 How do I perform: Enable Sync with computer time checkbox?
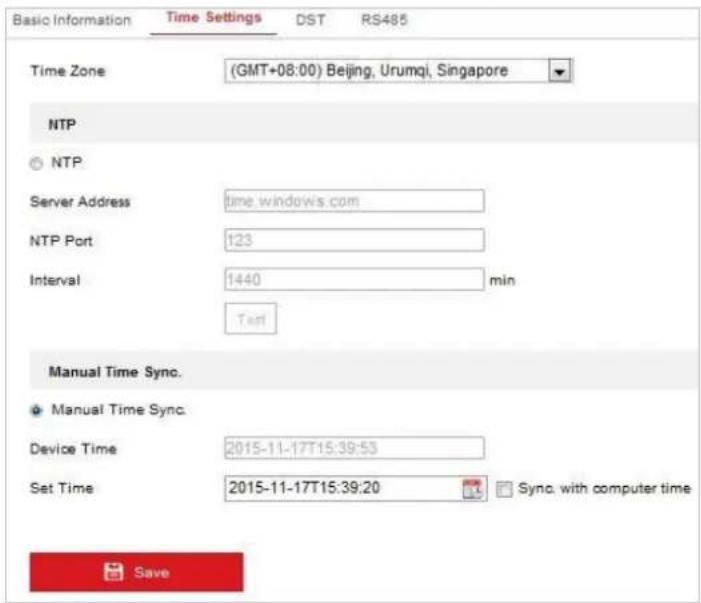point(504,489)
